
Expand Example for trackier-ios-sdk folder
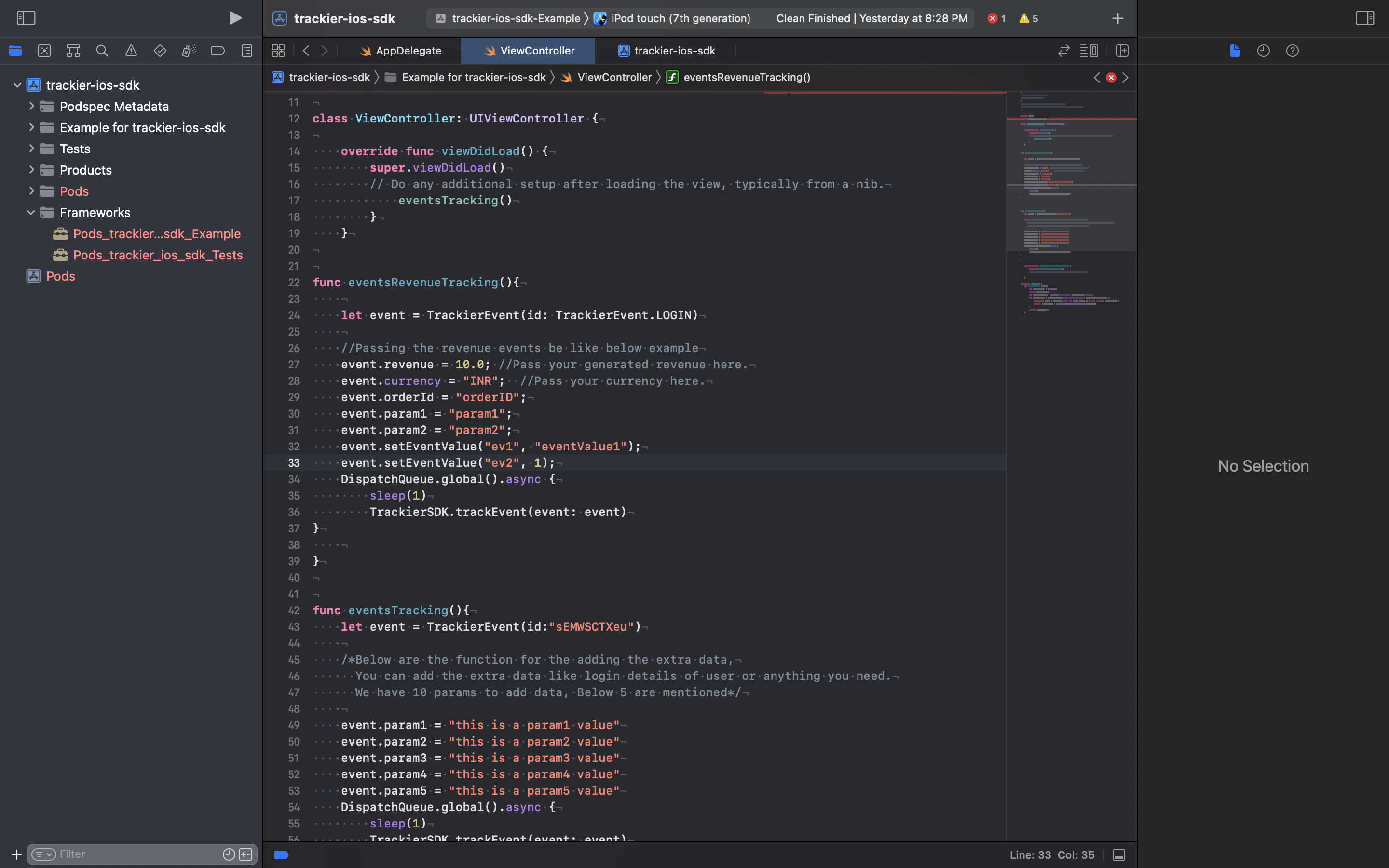pyautogui.click(x=31, y=127)
